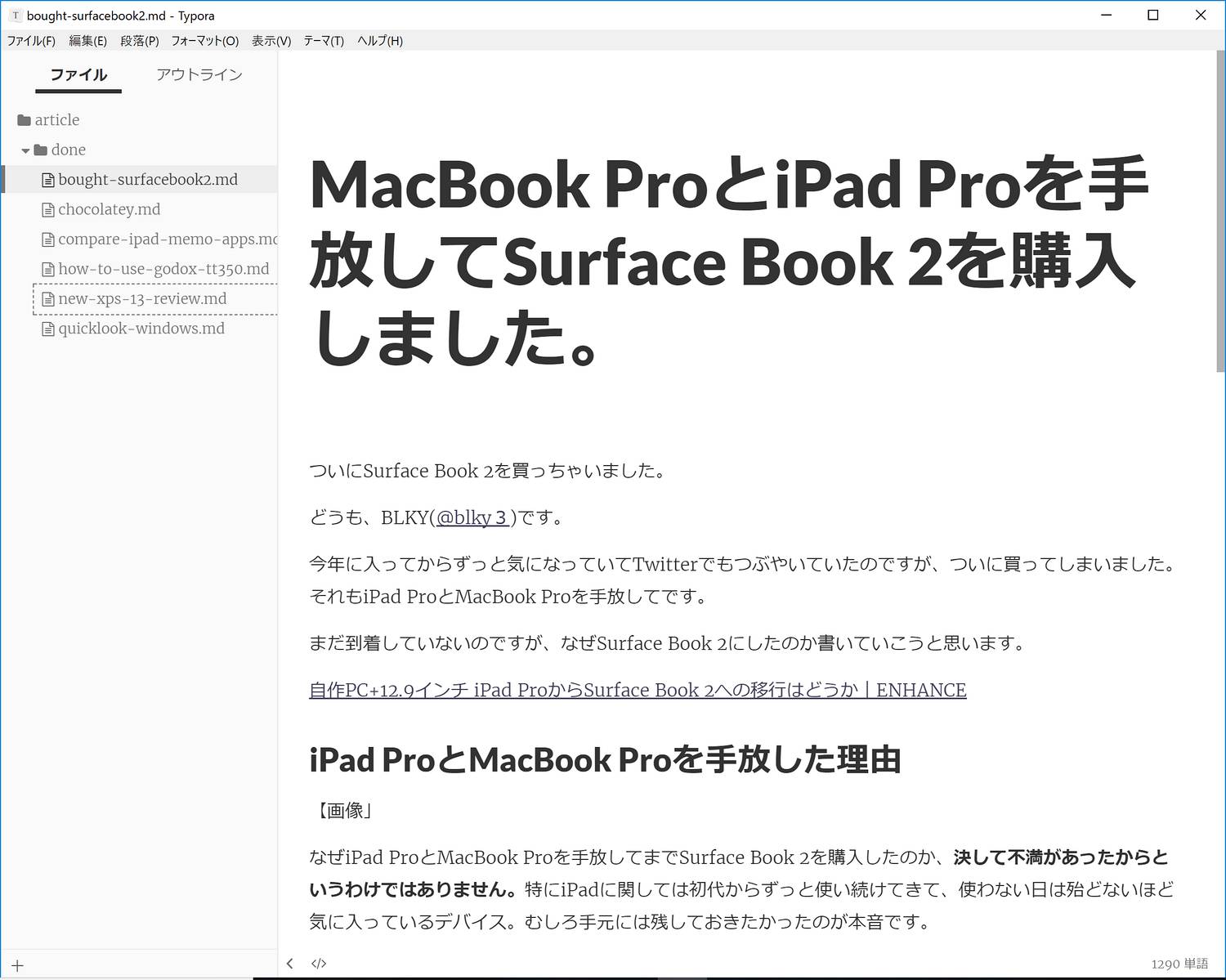Open the ファイル(F) menu

pos(31,41)
